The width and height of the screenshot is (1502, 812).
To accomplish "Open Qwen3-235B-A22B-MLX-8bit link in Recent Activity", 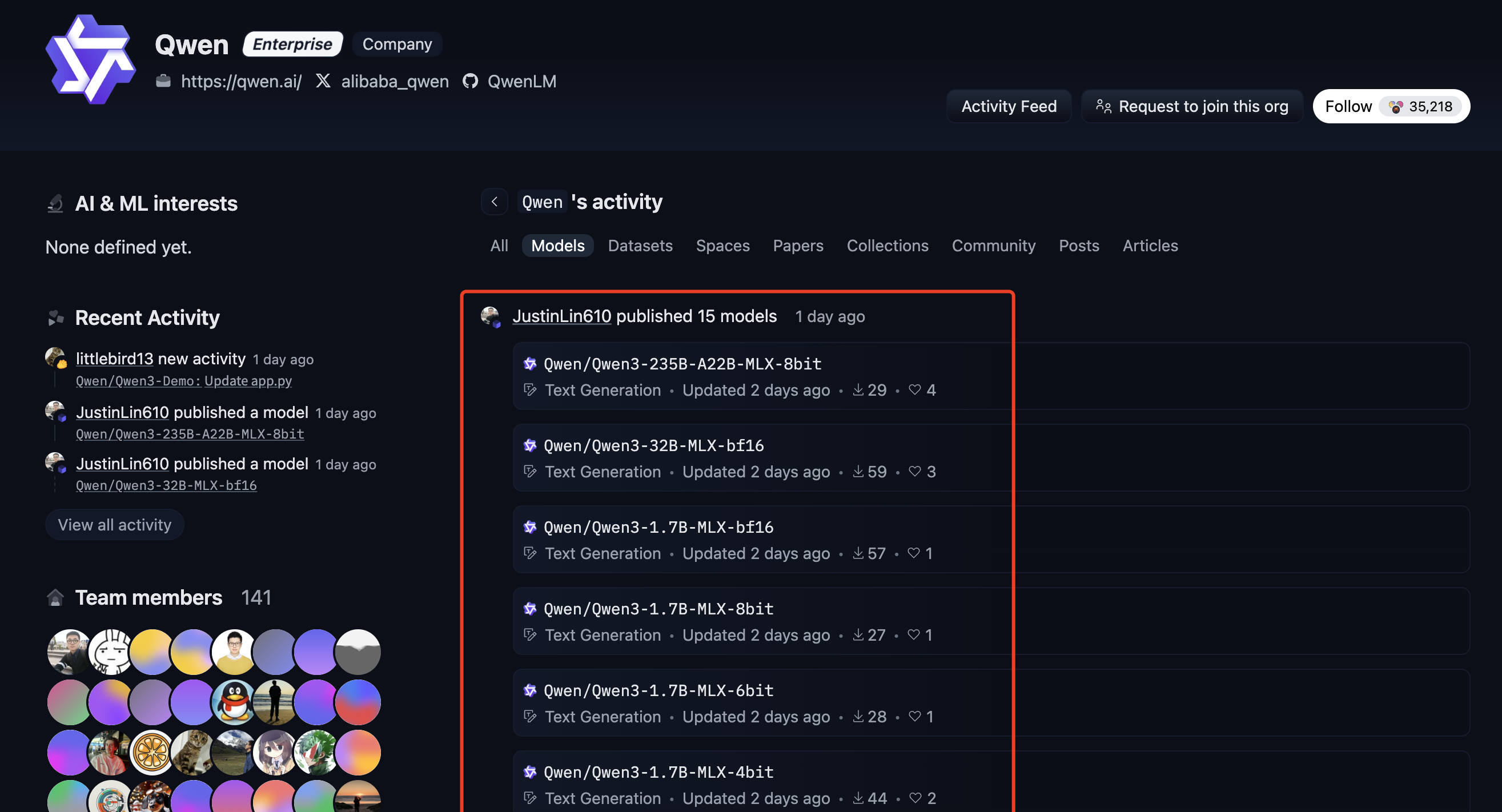I will pyautogui.click(x=190, y=433).
